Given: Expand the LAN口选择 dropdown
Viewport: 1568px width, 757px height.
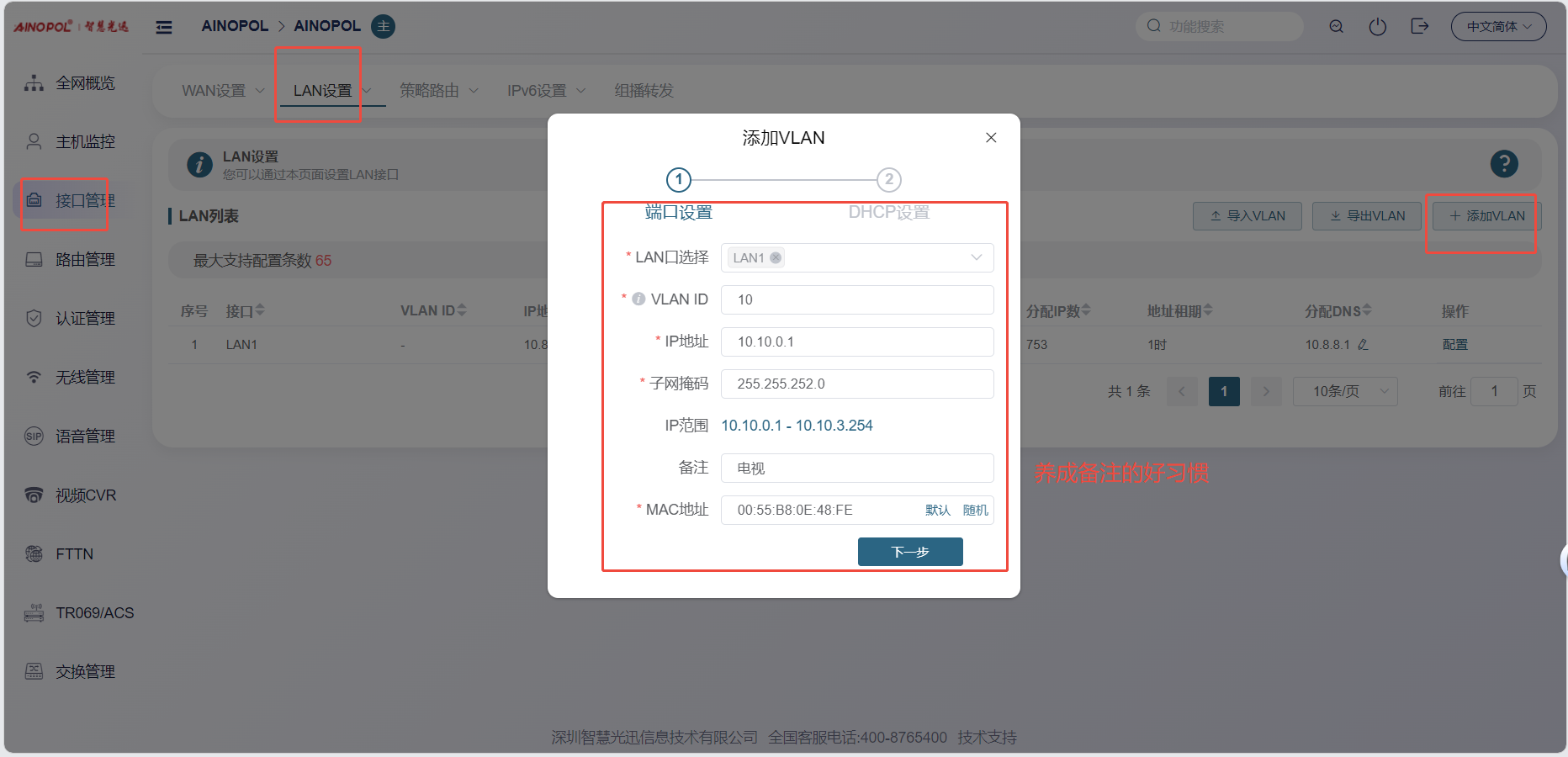Looking at the screenshot, I should 976,257.
